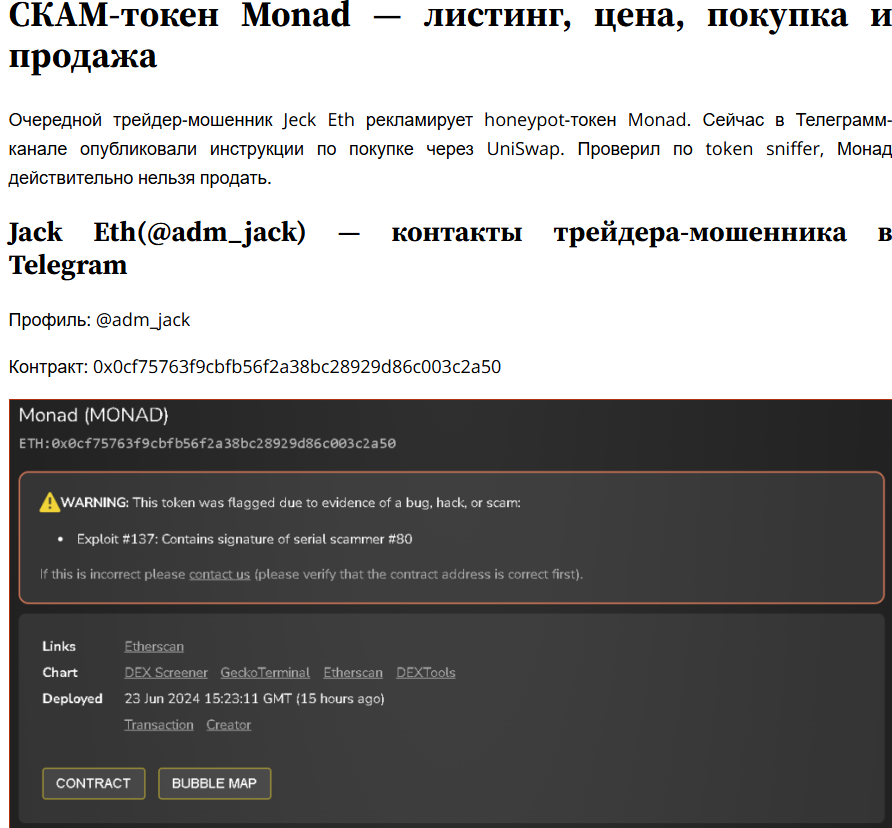Image resolution: width=892 pixels, height=828 pixels.
Task: Open the DEXTools chart link
Action: click(426, 673)
